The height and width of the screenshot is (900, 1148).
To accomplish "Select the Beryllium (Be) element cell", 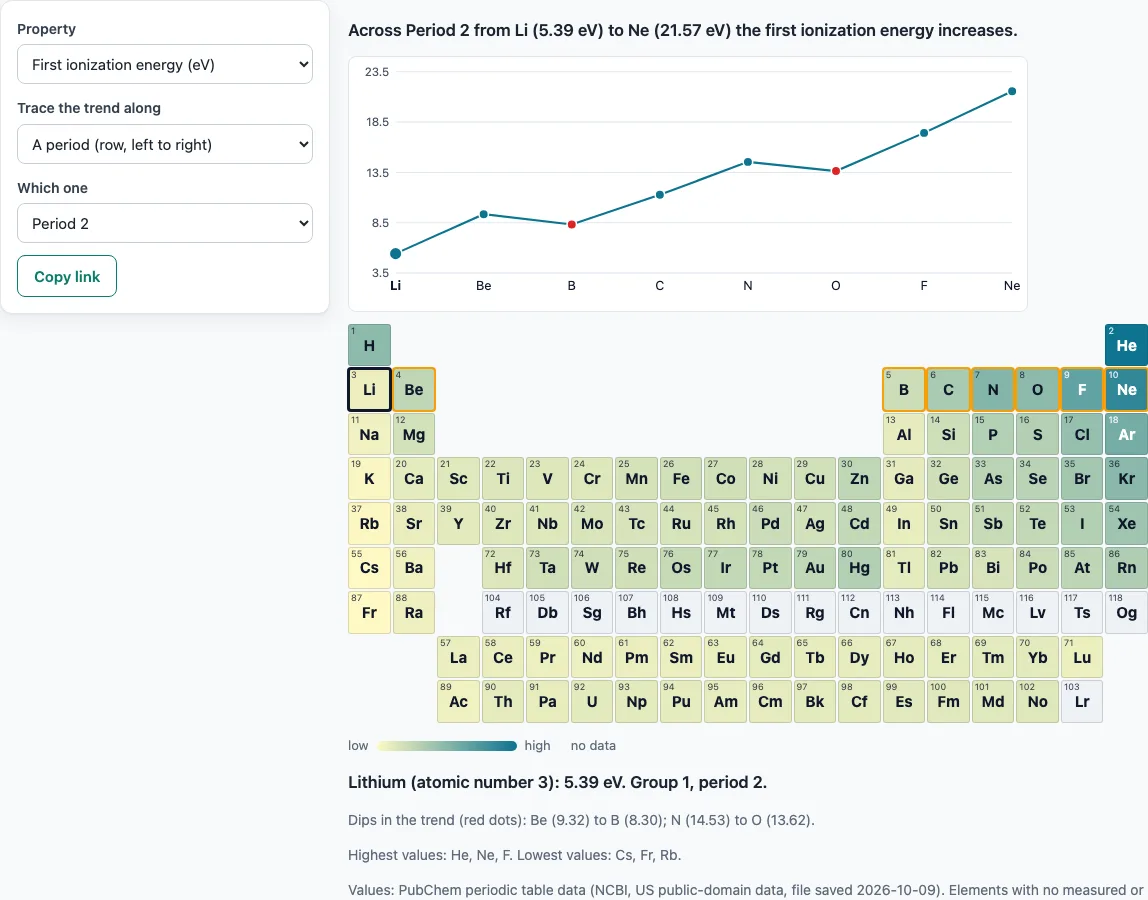I will 414,390.
